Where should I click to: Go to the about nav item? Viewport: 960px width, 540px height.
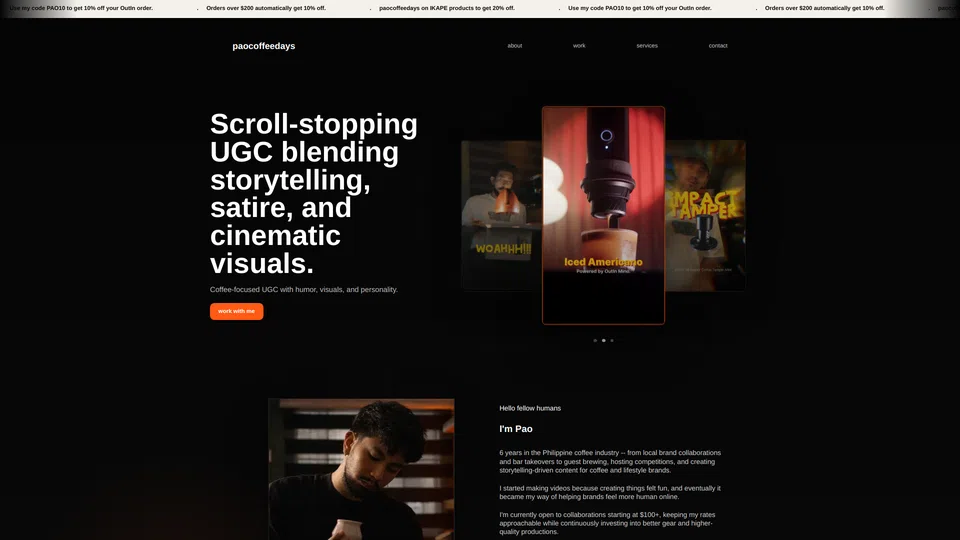coord(514,46)
